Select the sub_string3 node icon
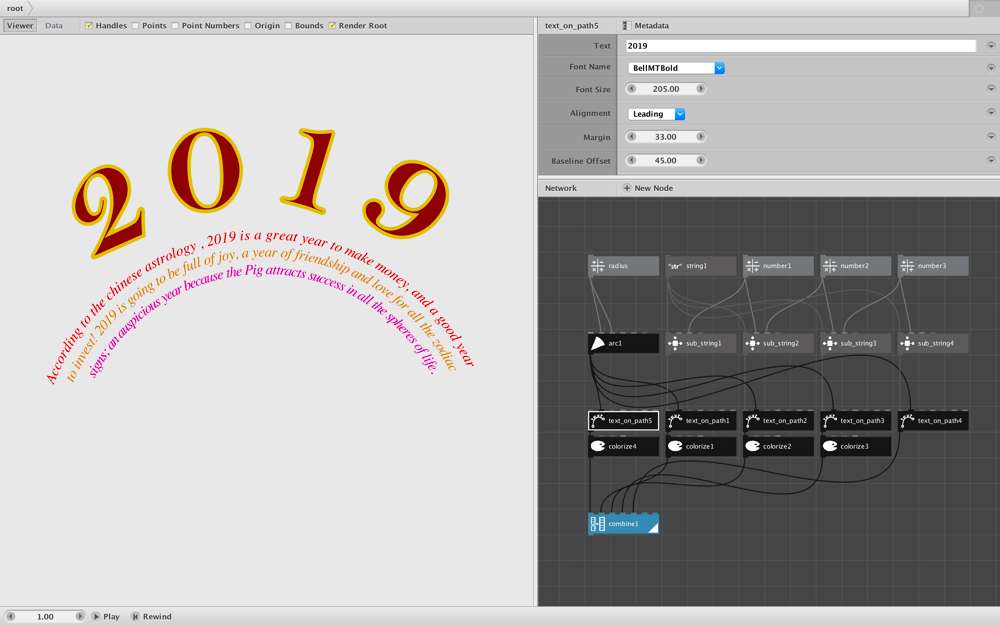 830,343
